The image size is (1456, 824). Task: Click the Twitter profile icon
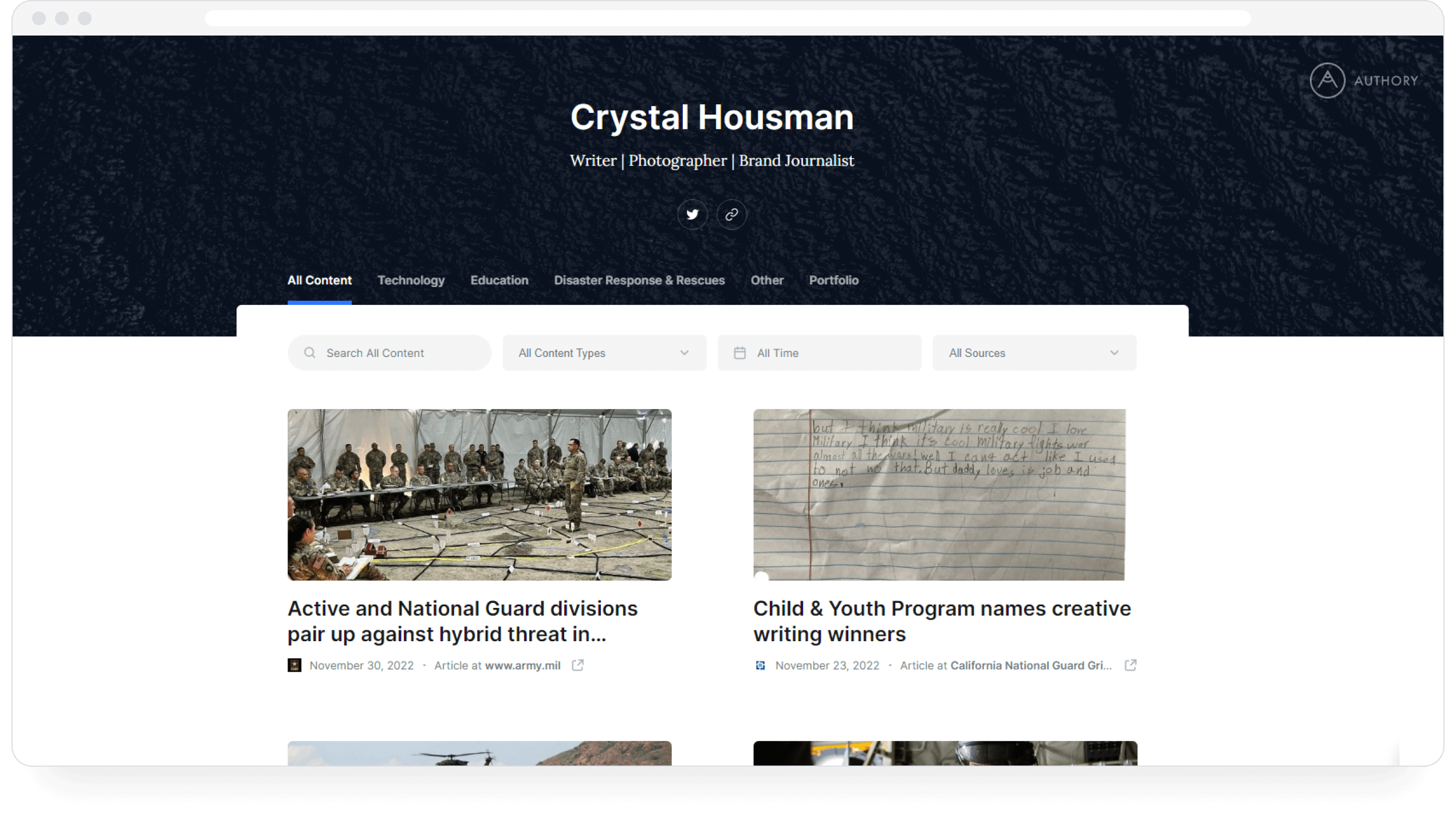pyautogui.click(x=692, y=214)
